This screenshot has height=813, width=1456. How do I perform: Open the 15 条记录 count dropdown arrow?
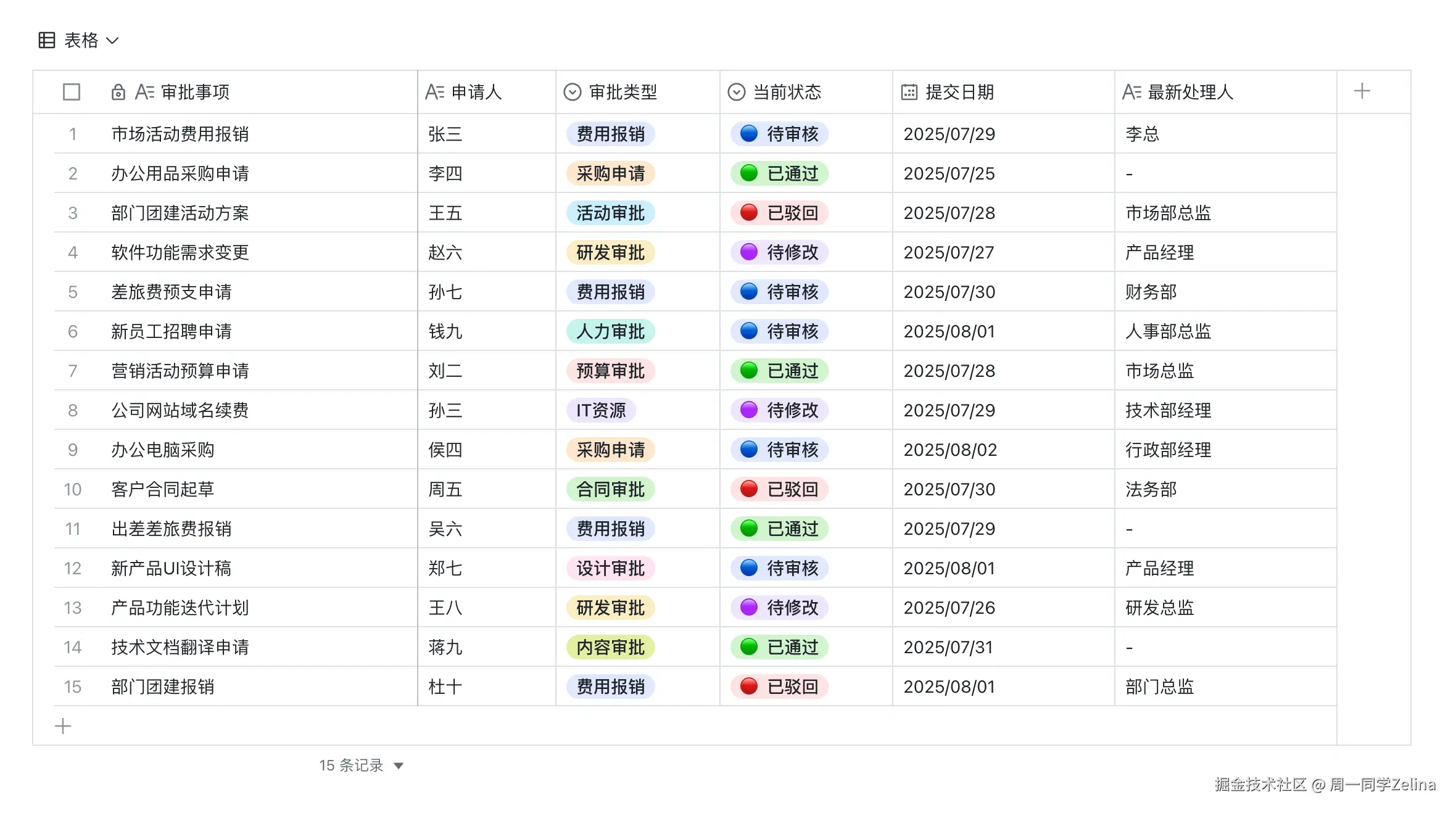(399, 766)
